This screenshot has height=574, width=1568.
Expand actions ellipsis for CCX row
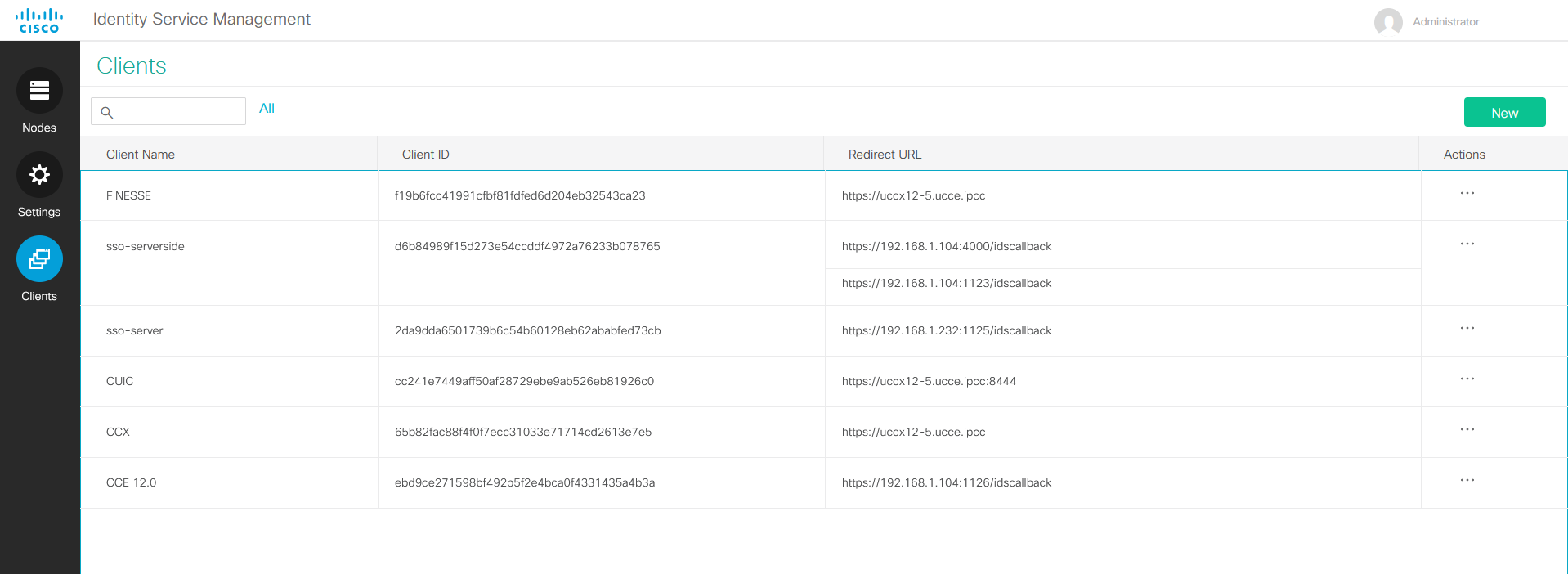(1467, 430)
